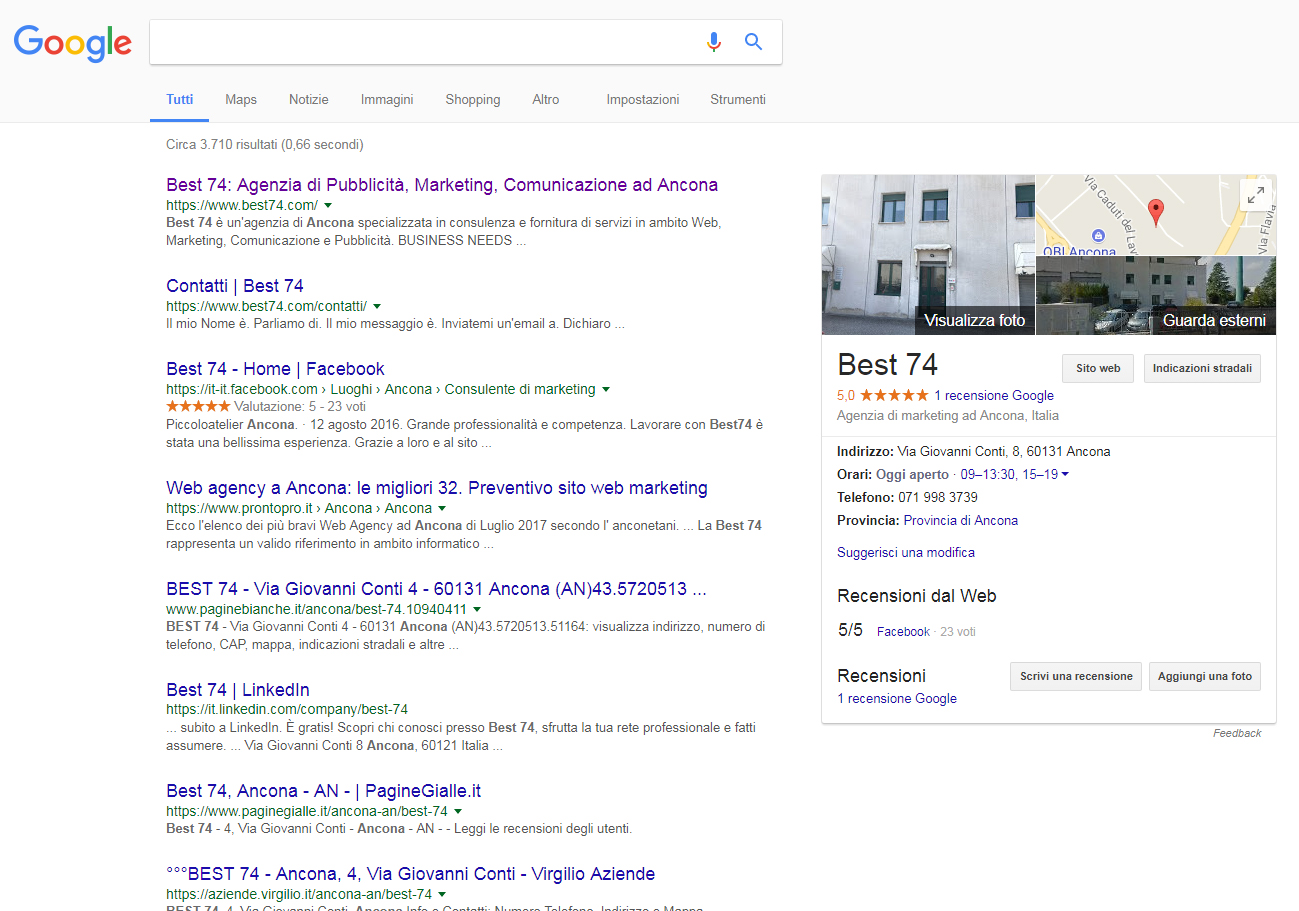Open Facebook reviews link under Recensioni dal Web
The image size is (1299, 911).
coord(903,632)
